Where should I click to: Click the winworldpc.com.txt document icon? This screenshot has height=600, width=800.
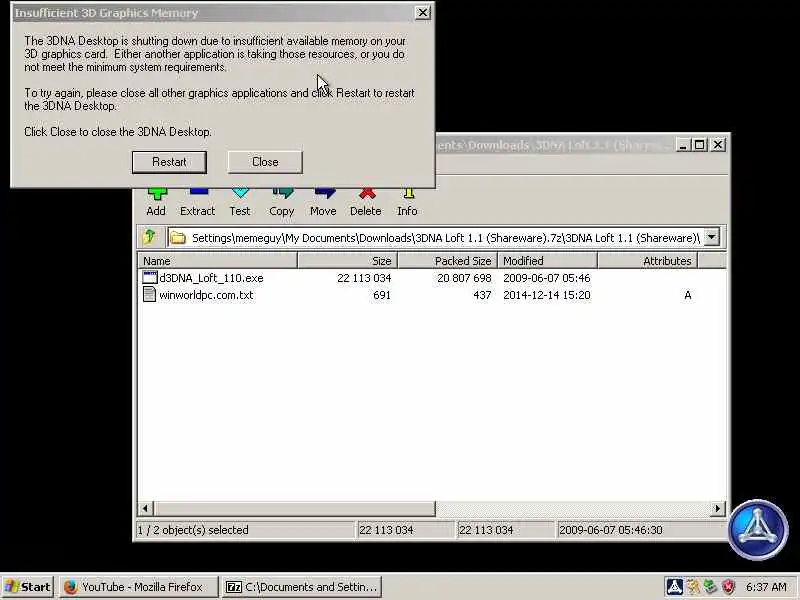point(149,294)
